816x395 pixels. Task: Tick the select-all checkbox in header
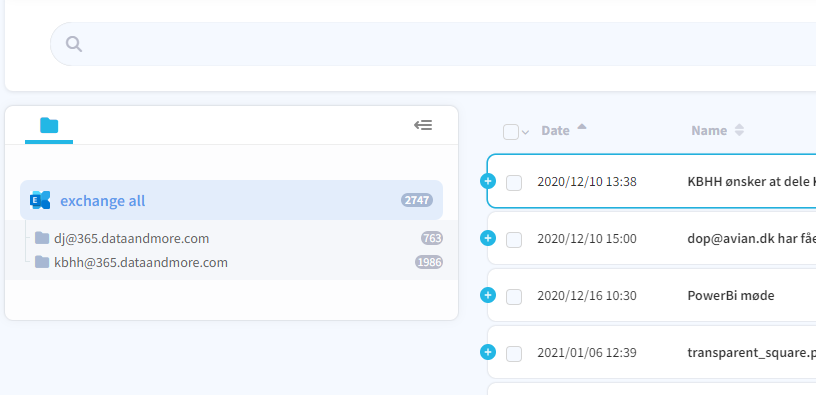pos(511,132)
